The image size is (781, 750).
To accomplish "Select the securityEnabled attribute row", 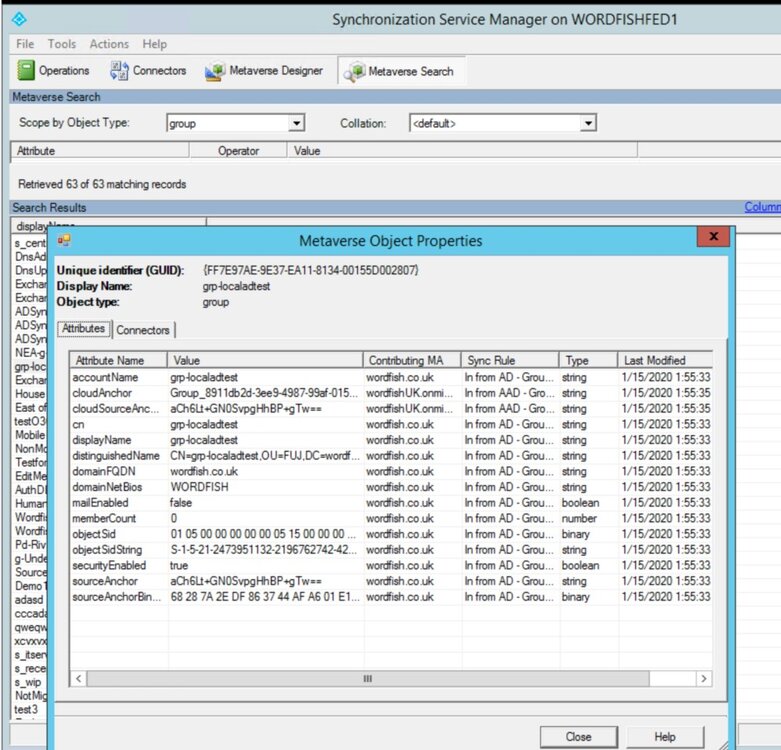I will pos(391,565).
